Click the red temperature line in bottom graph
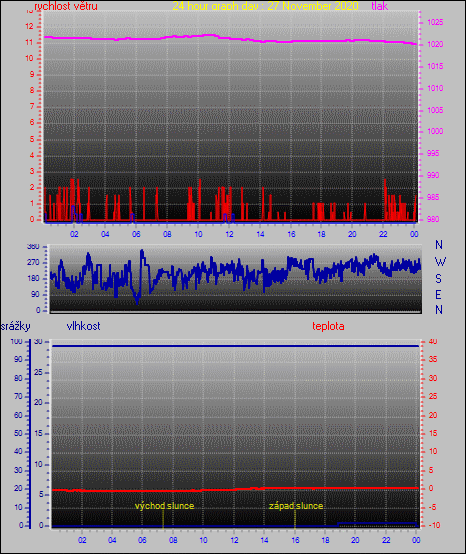466x554 pixels. click(x=235, y=490)
